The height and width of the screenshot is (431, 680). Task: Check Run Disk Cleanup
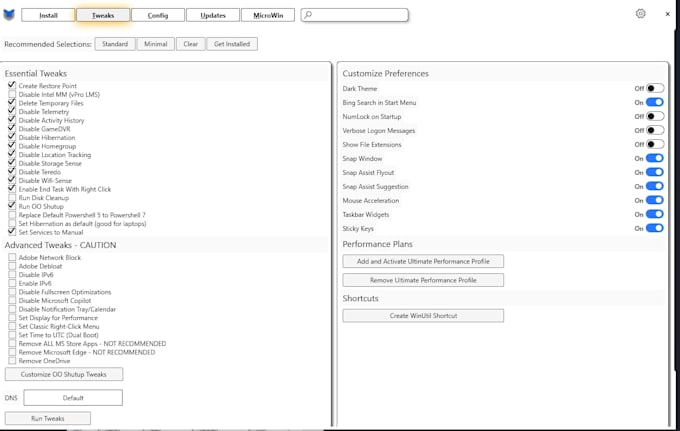(x=12, y=198)
